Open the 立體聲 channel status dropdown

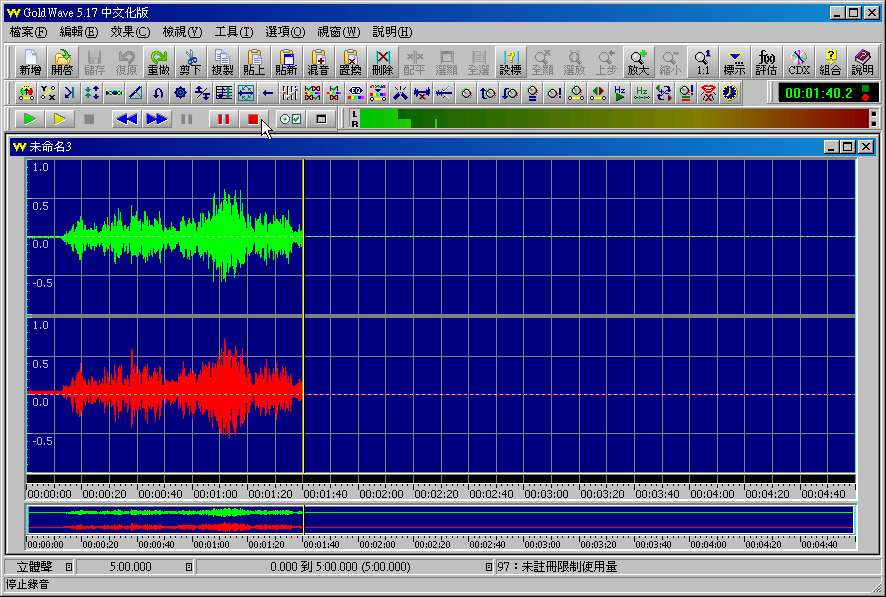(x=68, y=567)
